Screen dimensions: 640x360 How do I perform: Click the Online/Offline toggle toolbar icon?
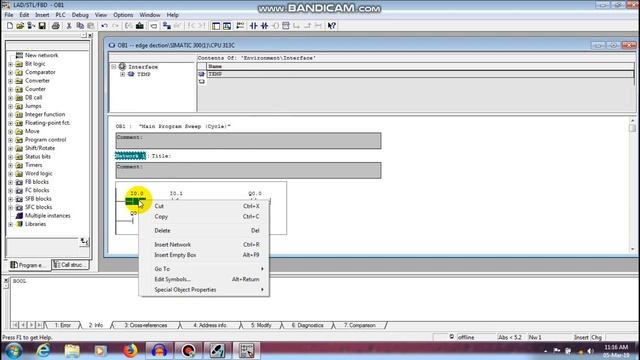point(167,26)
